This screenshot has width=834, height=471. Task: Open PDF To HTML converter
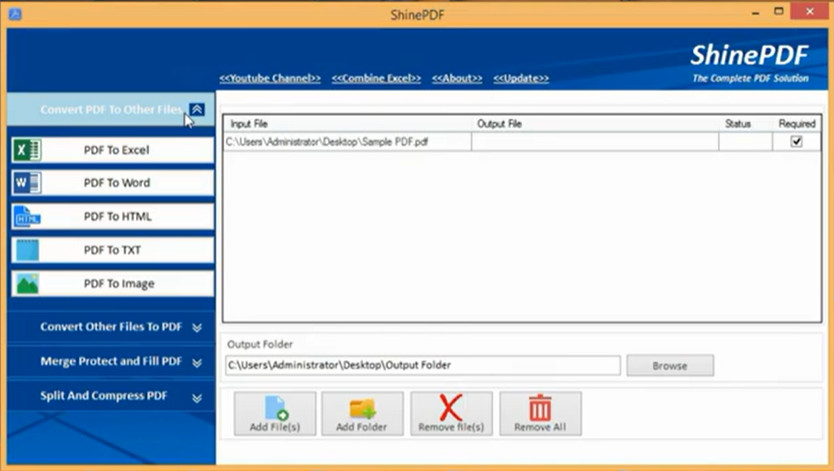(112, 216)
